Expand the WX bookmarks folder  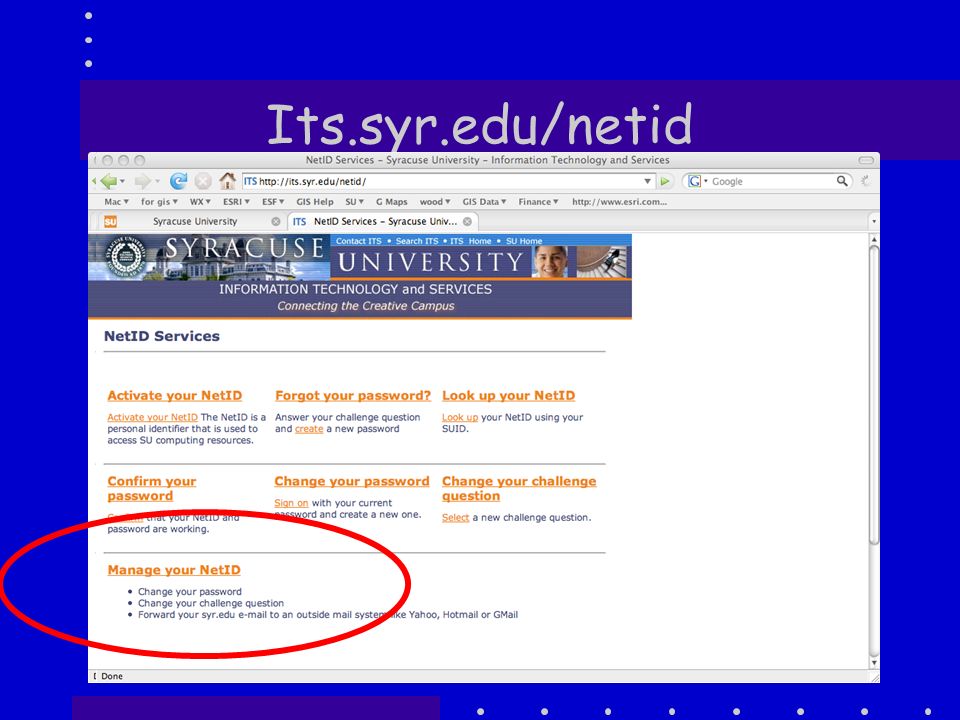pos(200,201)
